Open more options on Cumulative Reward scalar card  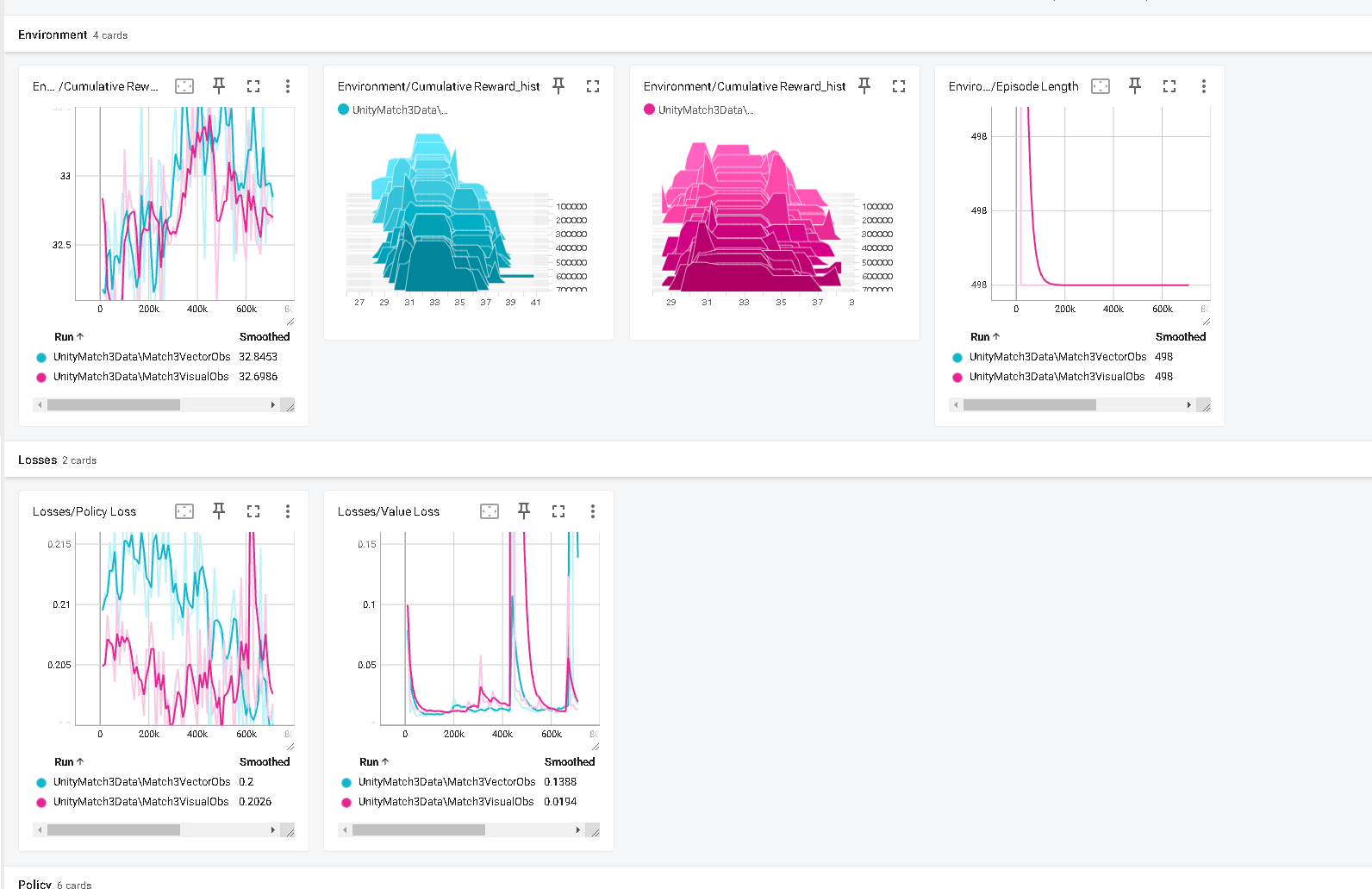coord(288,86)
